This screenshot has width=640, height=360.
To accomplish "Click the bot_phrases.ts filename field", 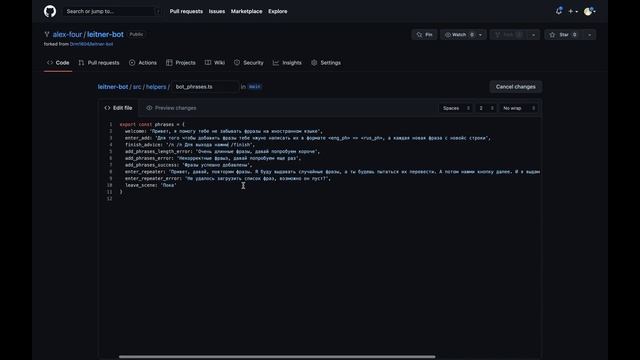I will point(204,87).
